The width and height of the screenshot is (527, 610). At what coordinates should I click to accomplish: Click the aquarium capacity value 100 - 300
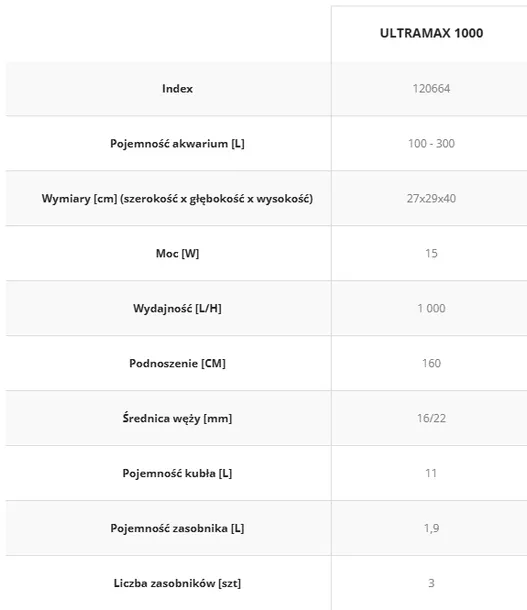tap(431, 144)
